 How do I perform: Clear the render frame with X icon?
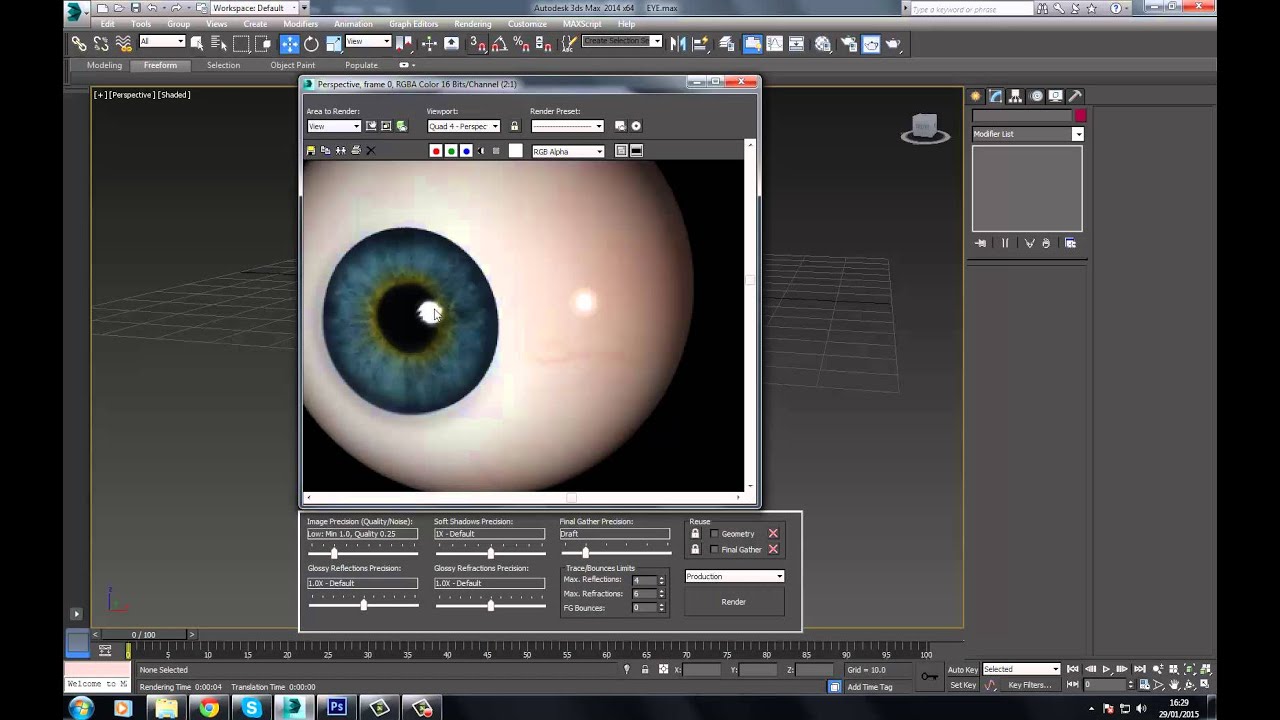point(370,151)
